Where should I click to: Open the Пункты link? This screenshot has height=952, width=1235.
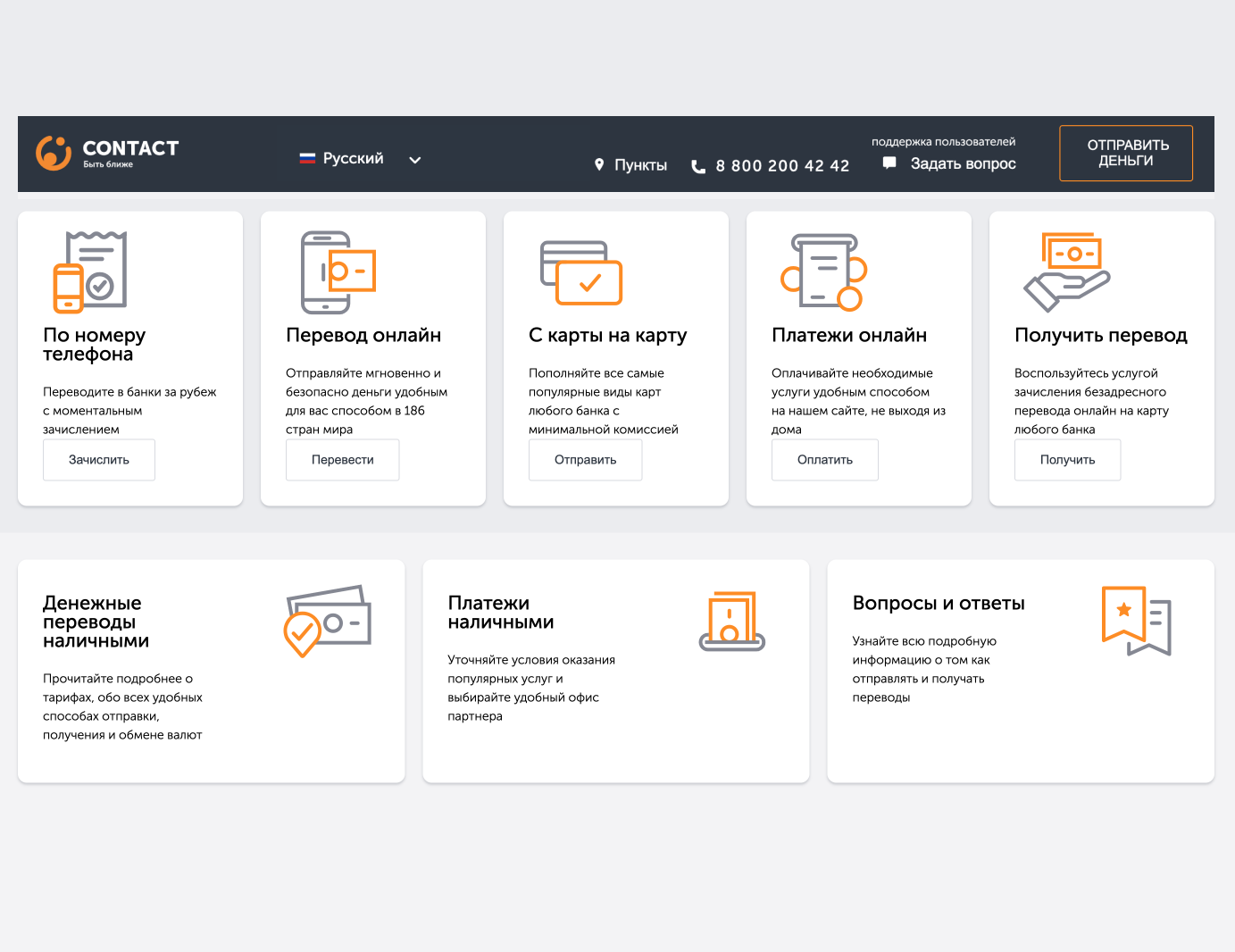[640, 165]
